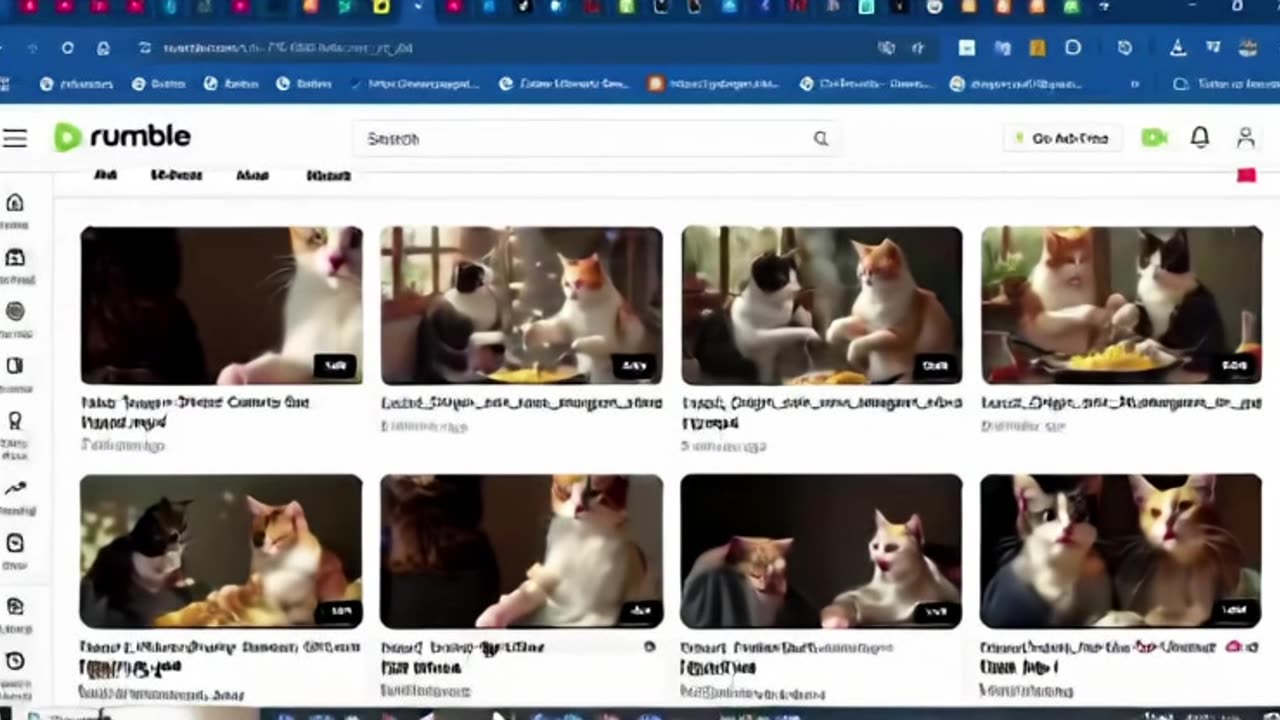Click the lightbulb-shaped sidebar icon
Viewport: 1280px width, 720px height.
coord(15,421)
